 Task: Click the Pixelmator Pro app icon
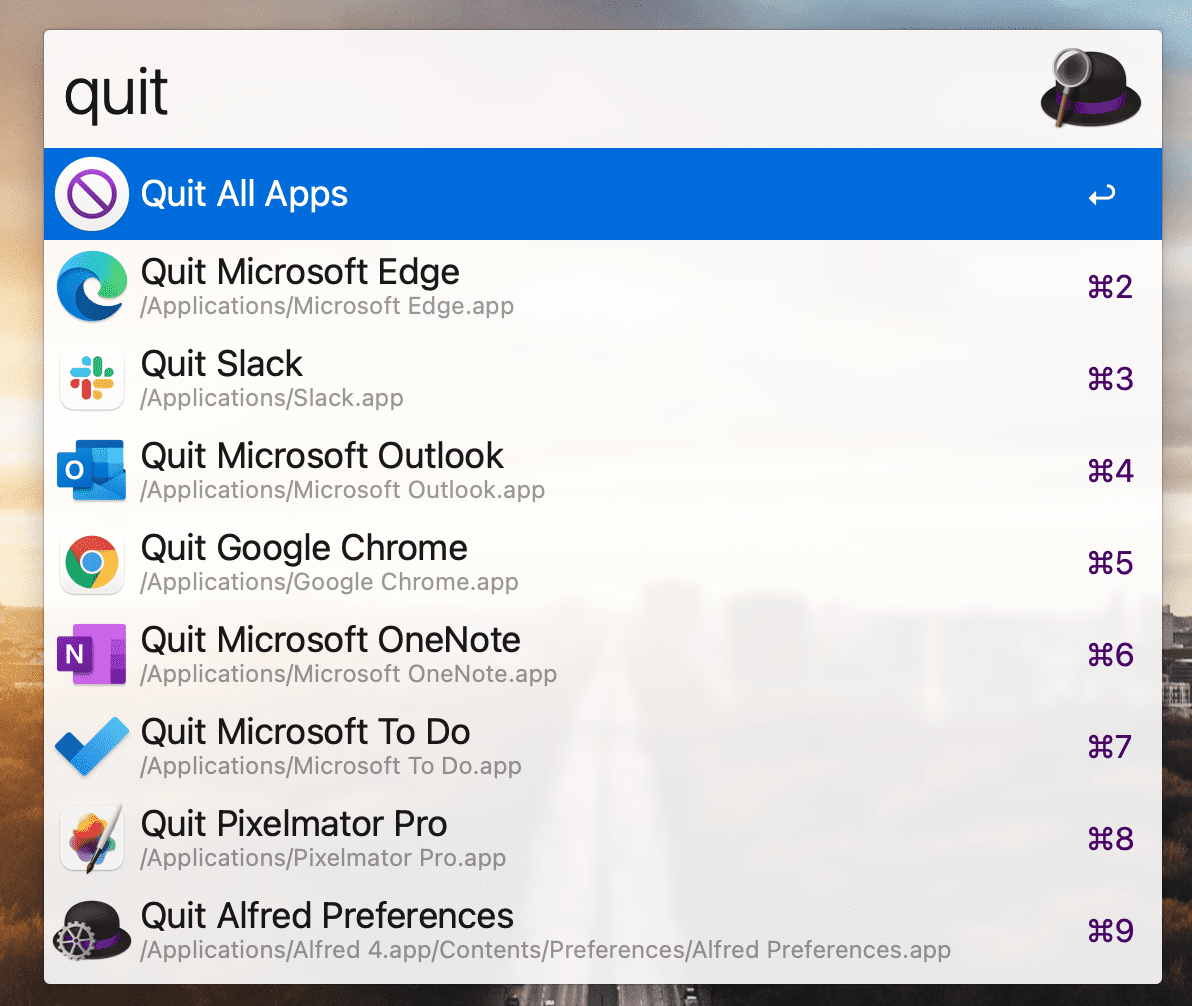(x=92, y=838)
